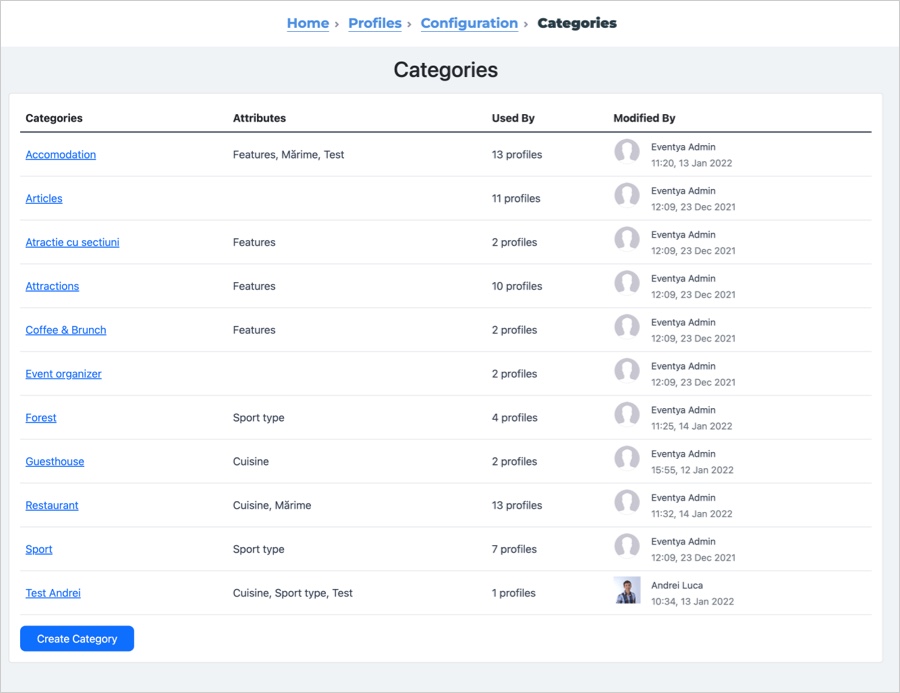The width and height of the screenshot is (900, 693).
Task: Open the Test Andrei category
Action: click(53, 593)
